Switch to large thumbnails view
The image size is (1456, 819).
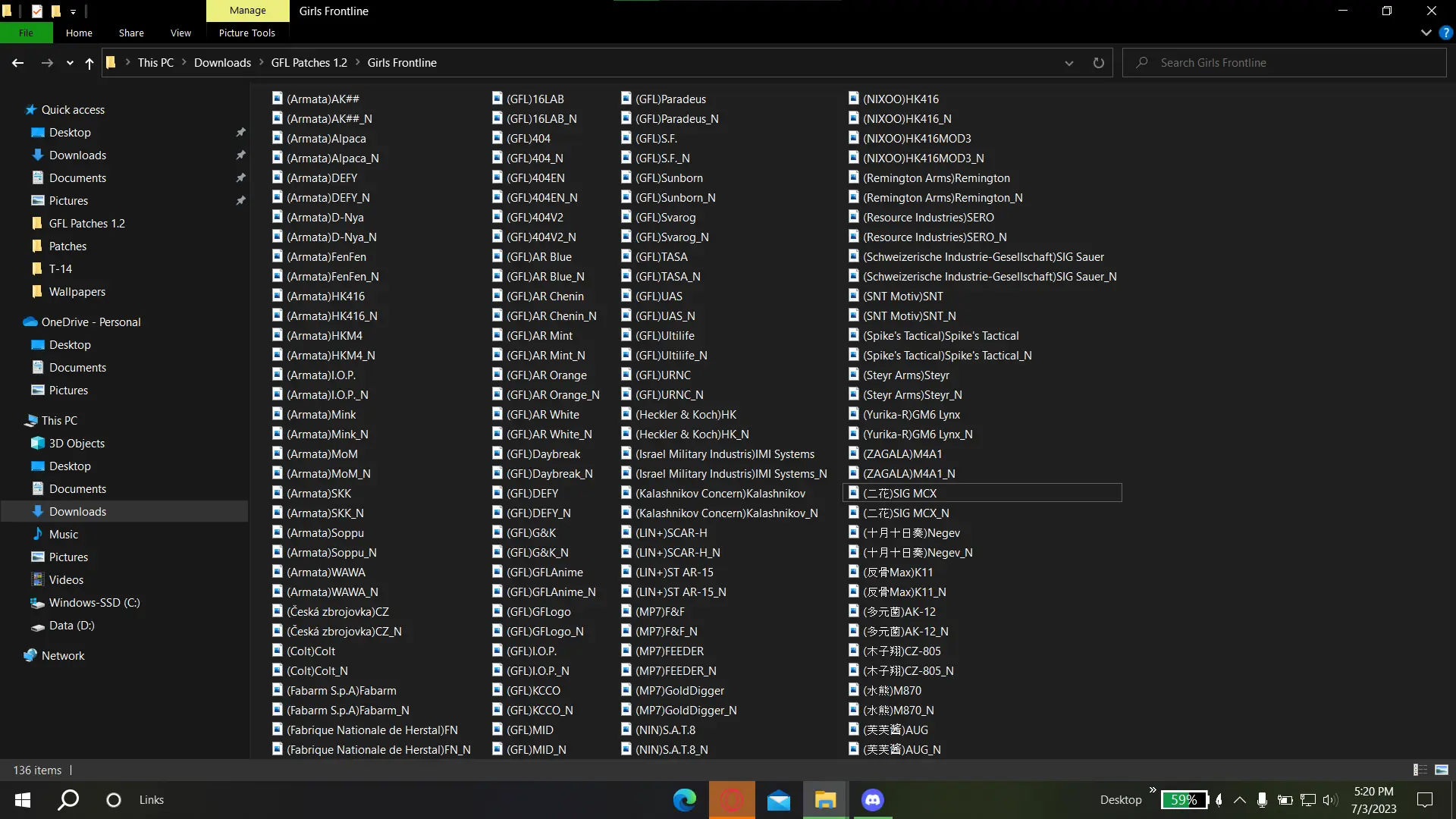(1442, 770)
